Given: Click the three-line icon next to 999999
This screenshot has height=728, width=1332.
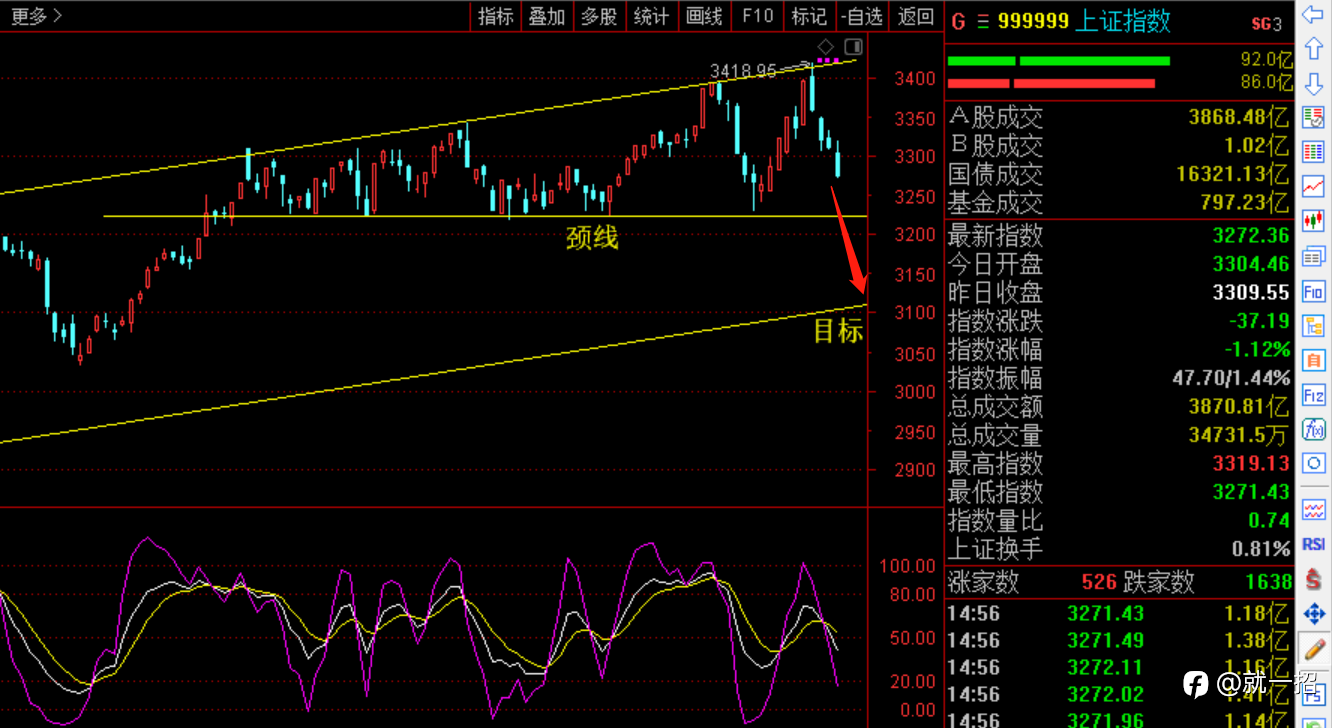Looking at the screenshot, I should click(x=981, y=21).
